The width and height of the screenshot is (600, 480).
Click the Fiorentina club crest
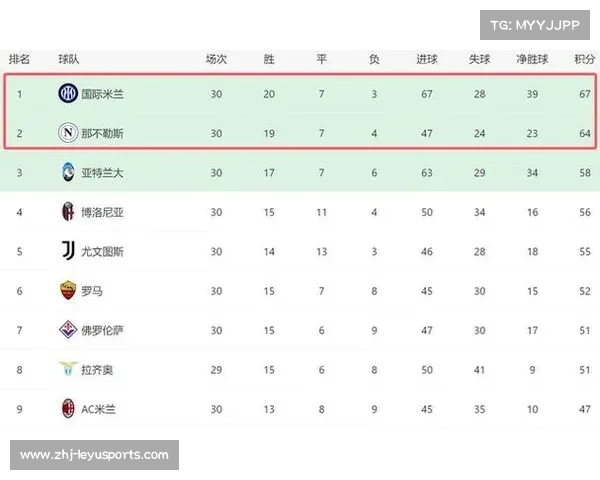[67, 330]
